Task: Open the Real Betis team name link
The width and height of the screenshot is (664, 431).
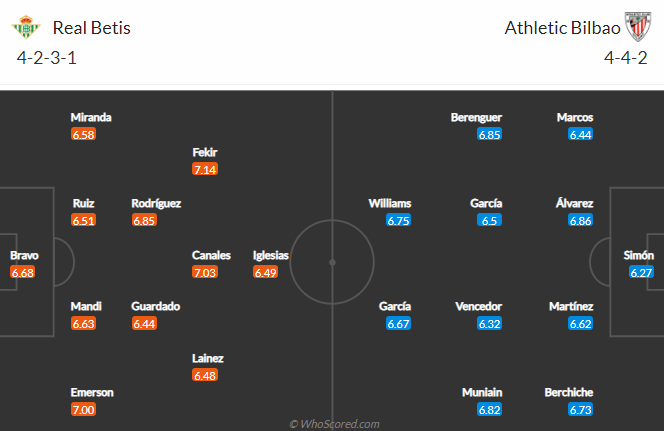Action: (x=91, y=28)
